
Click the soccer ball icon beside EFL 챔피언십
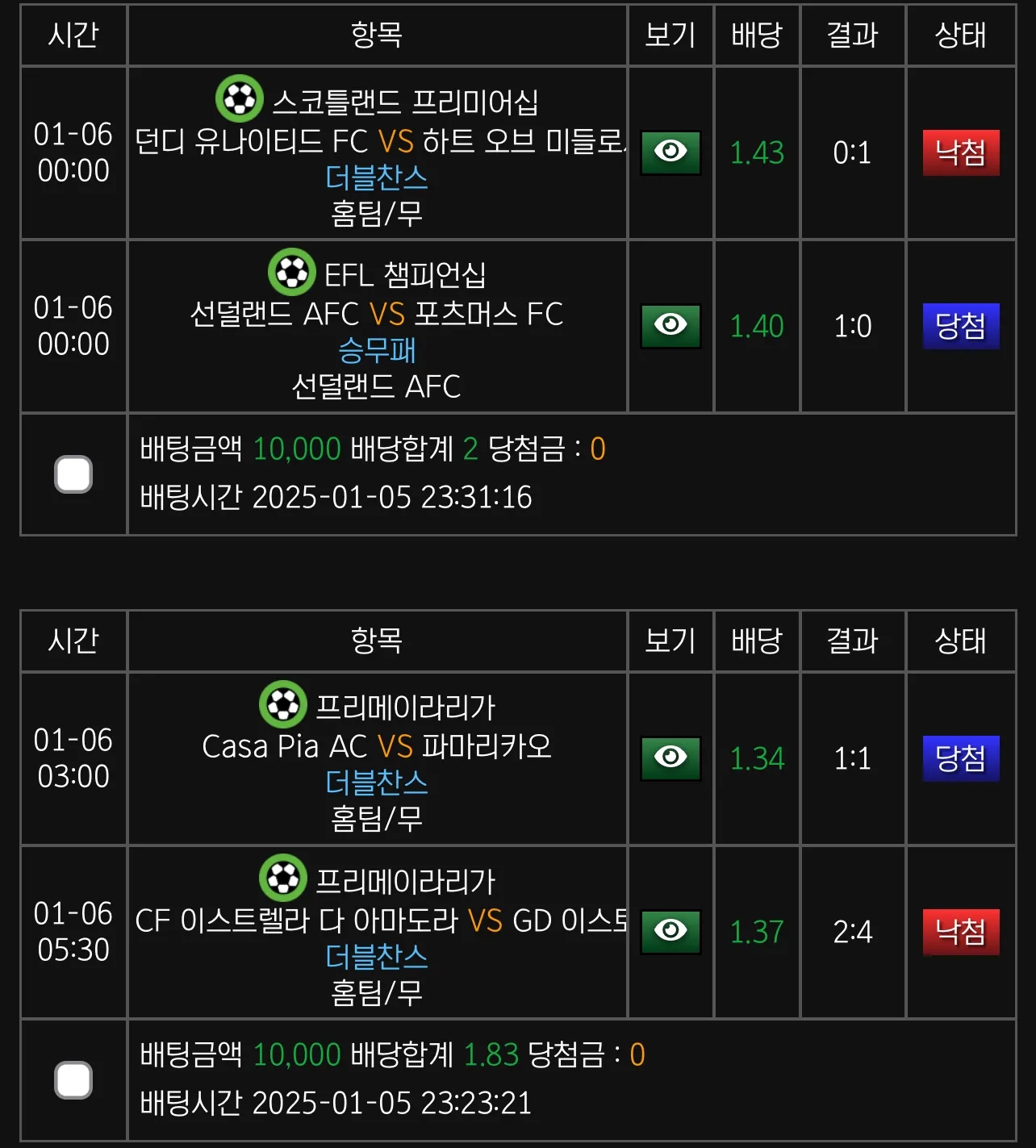click(x=291, y=272)
